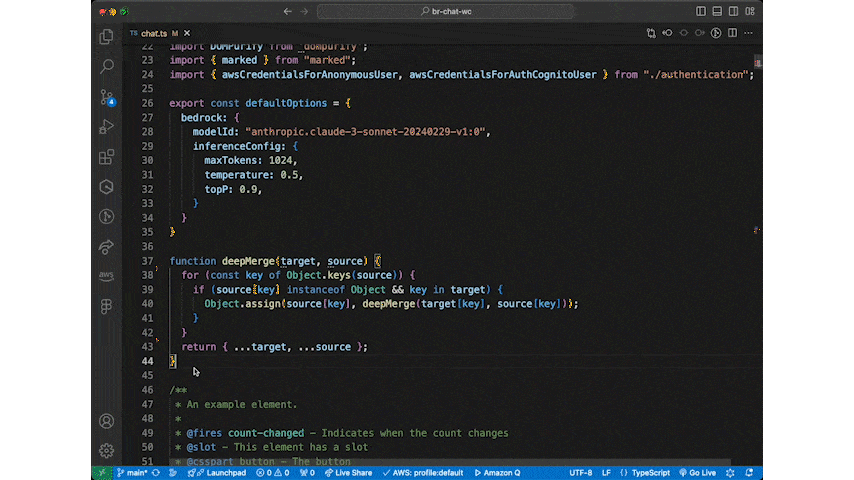Open editor More Actions ellipsis menu
854x480 pixels.
tap(749, 33)
